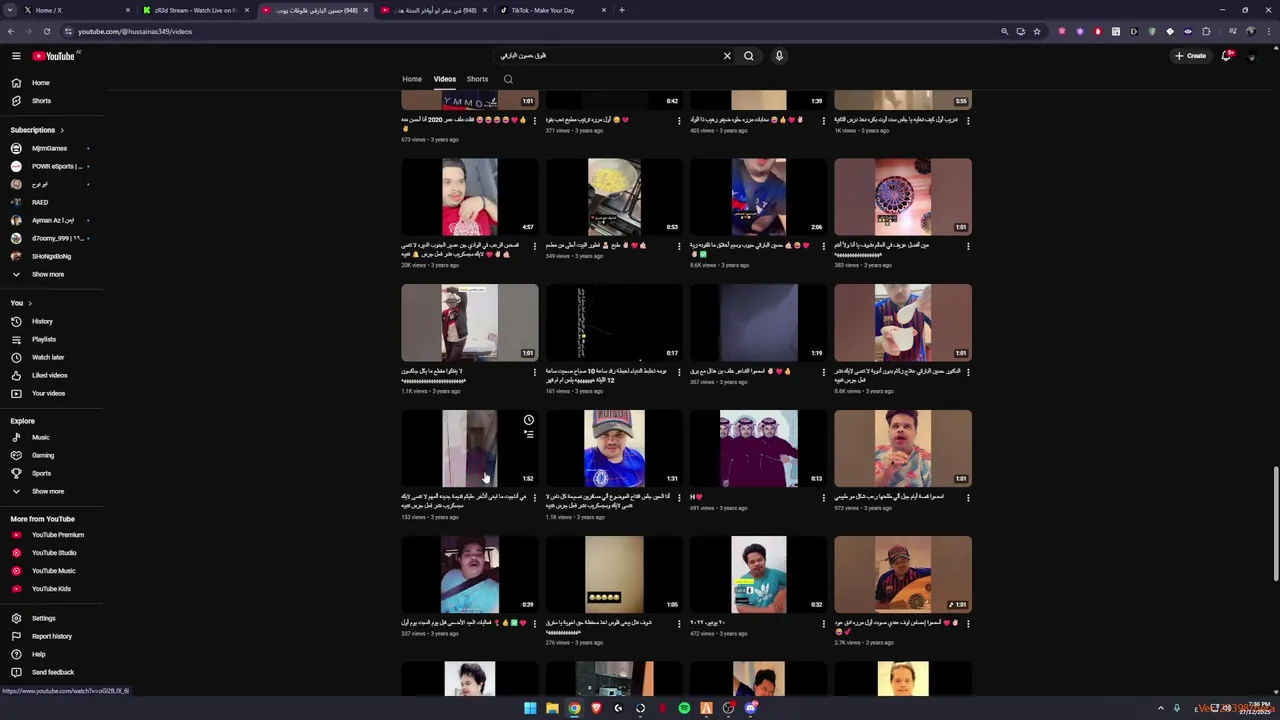This screenshot has width=1280, height=720.
Task: Open YouTube Kids link
Action: point(51,589)
